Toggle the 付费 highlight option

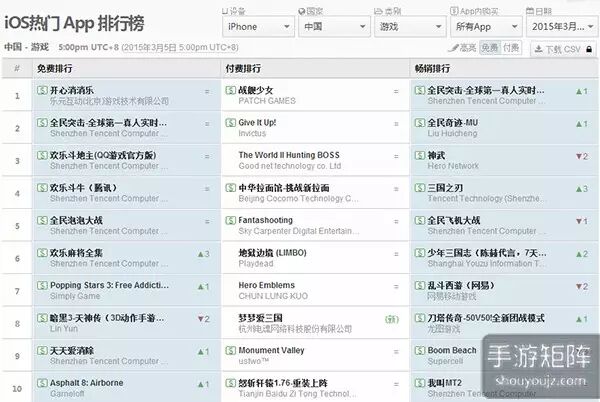[x=511, y=48]
